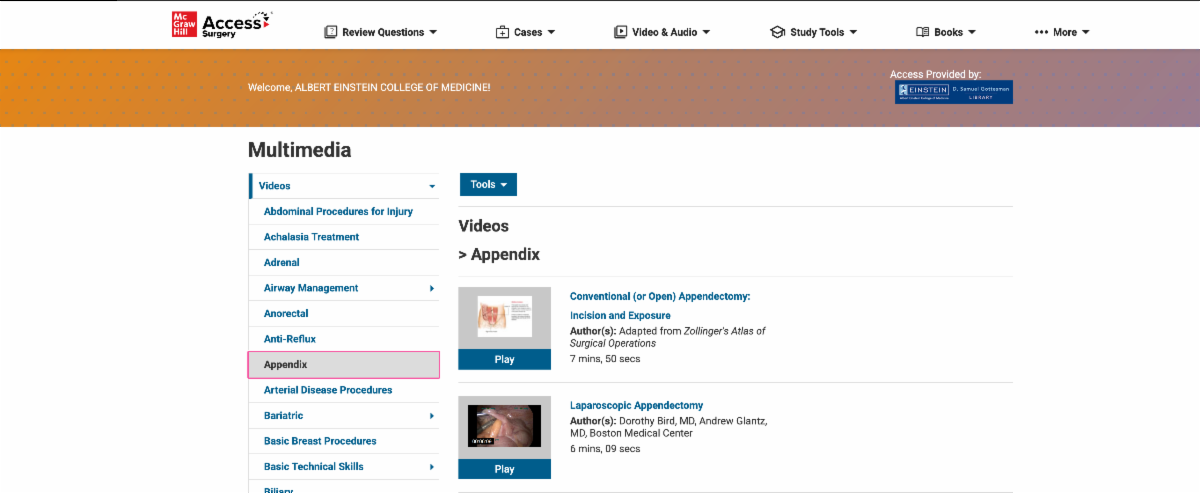The width and height of the screenshot is (1200, 493).
Task: Play the Laparoscopic Appendectomy video
Action: tap(504, 469)
